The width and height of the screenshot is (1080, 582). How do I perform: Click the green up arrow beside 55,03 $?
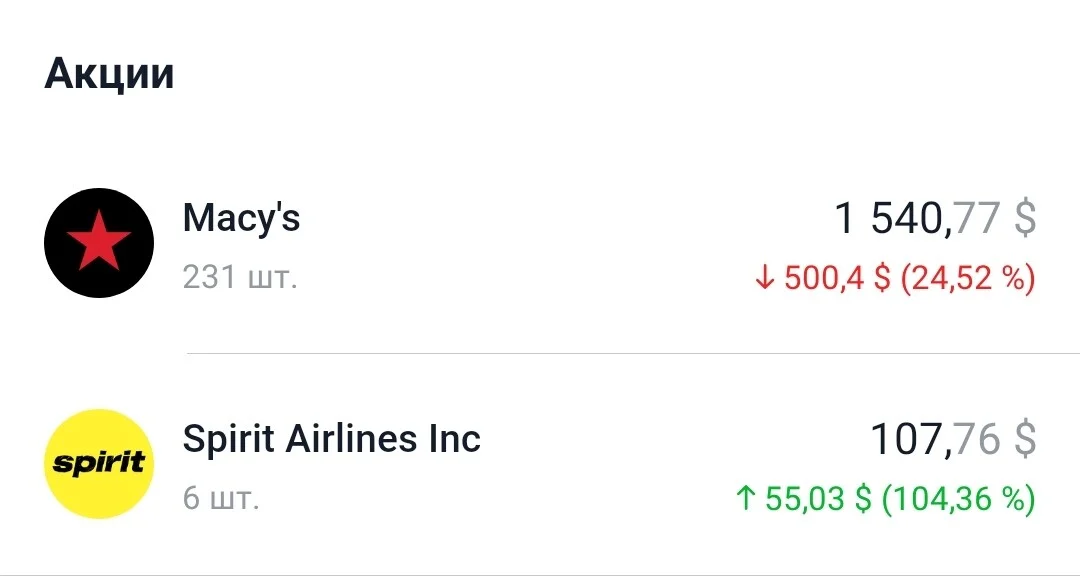click(746, 498)
